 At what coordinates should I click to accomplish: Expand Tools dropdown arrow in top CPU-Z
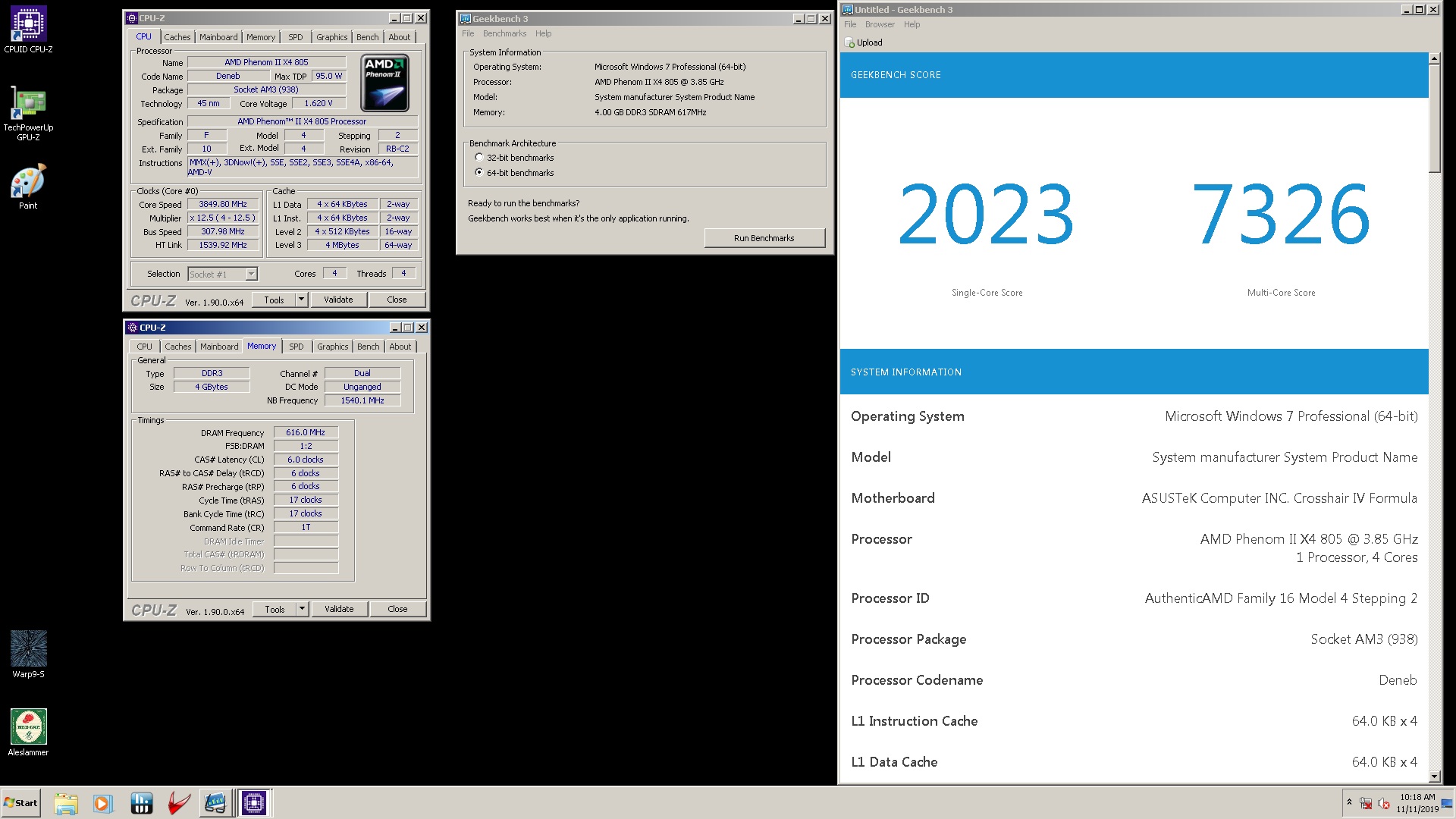point(301,300)
